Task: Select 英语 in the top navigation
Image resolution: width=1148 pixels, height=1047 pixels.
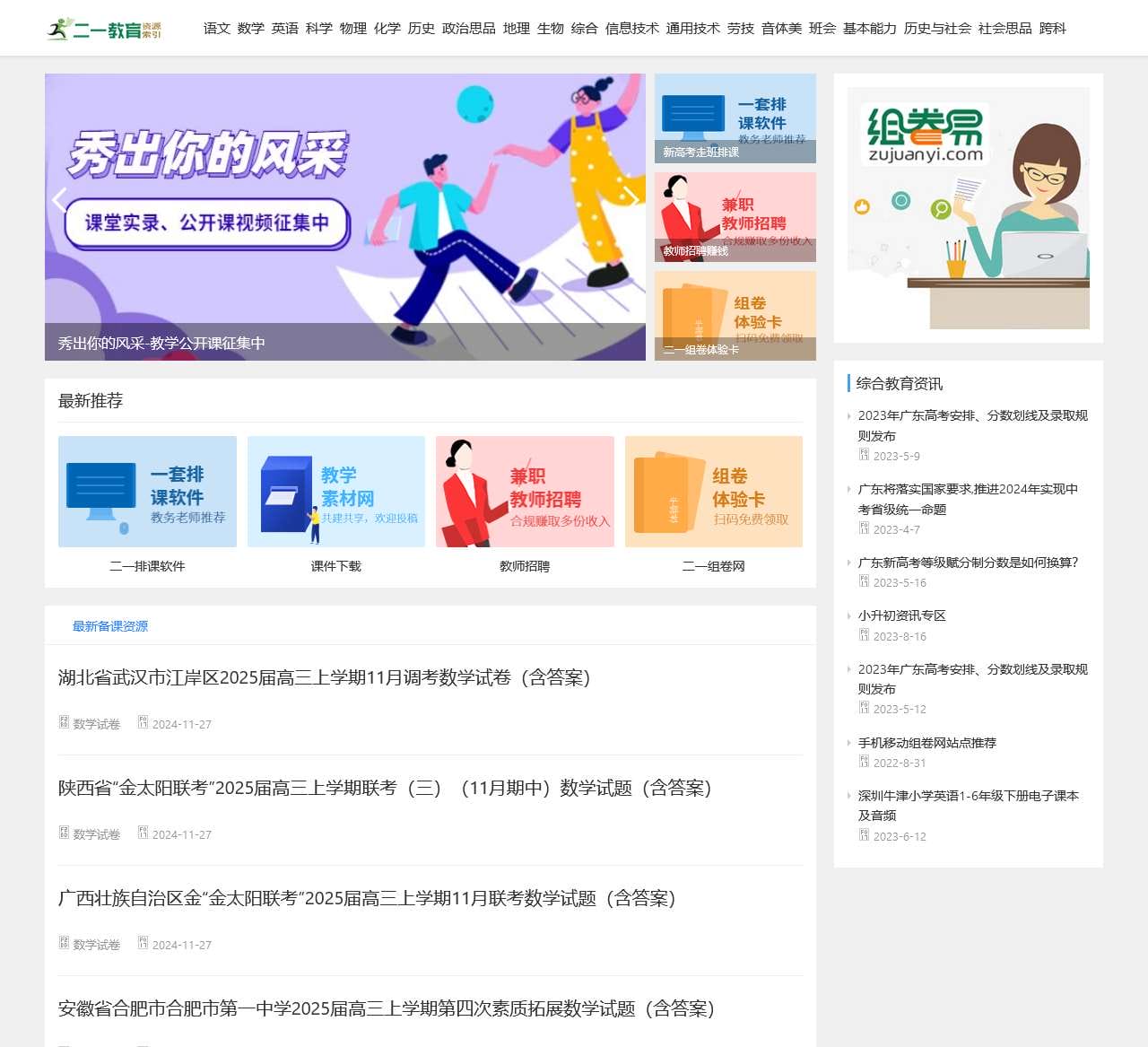Action: click(x=285, y=29)
